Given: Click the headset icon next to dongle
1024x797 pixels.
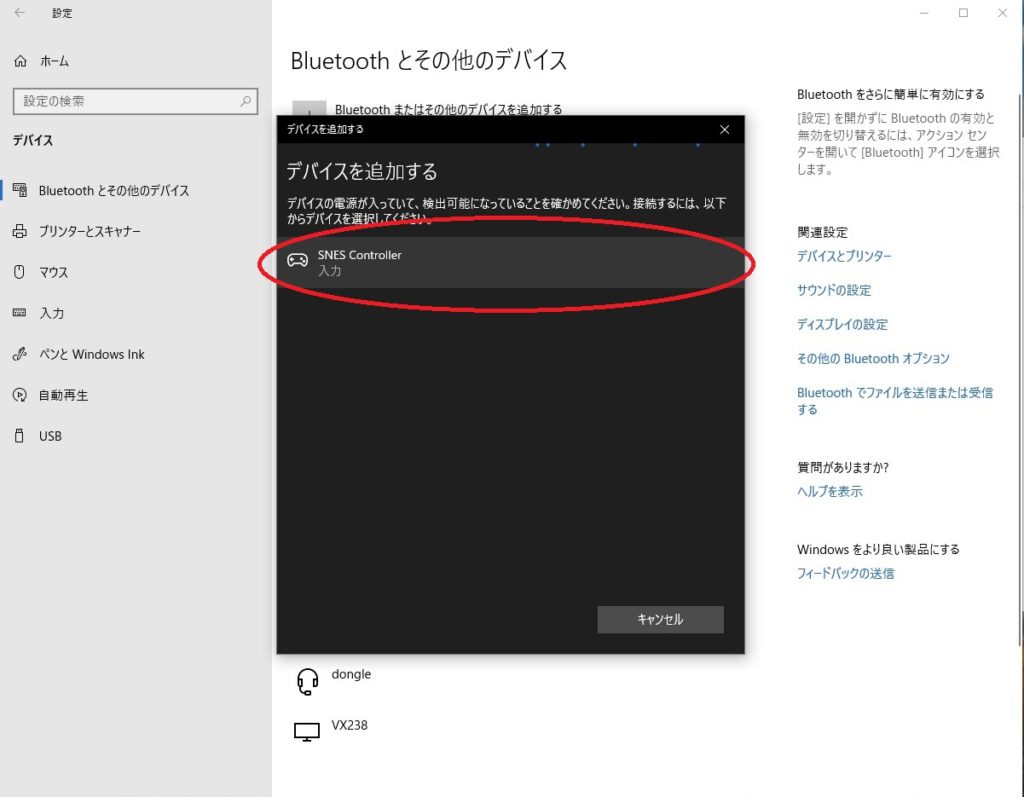Looking at the screenshot, I should 307,682.
